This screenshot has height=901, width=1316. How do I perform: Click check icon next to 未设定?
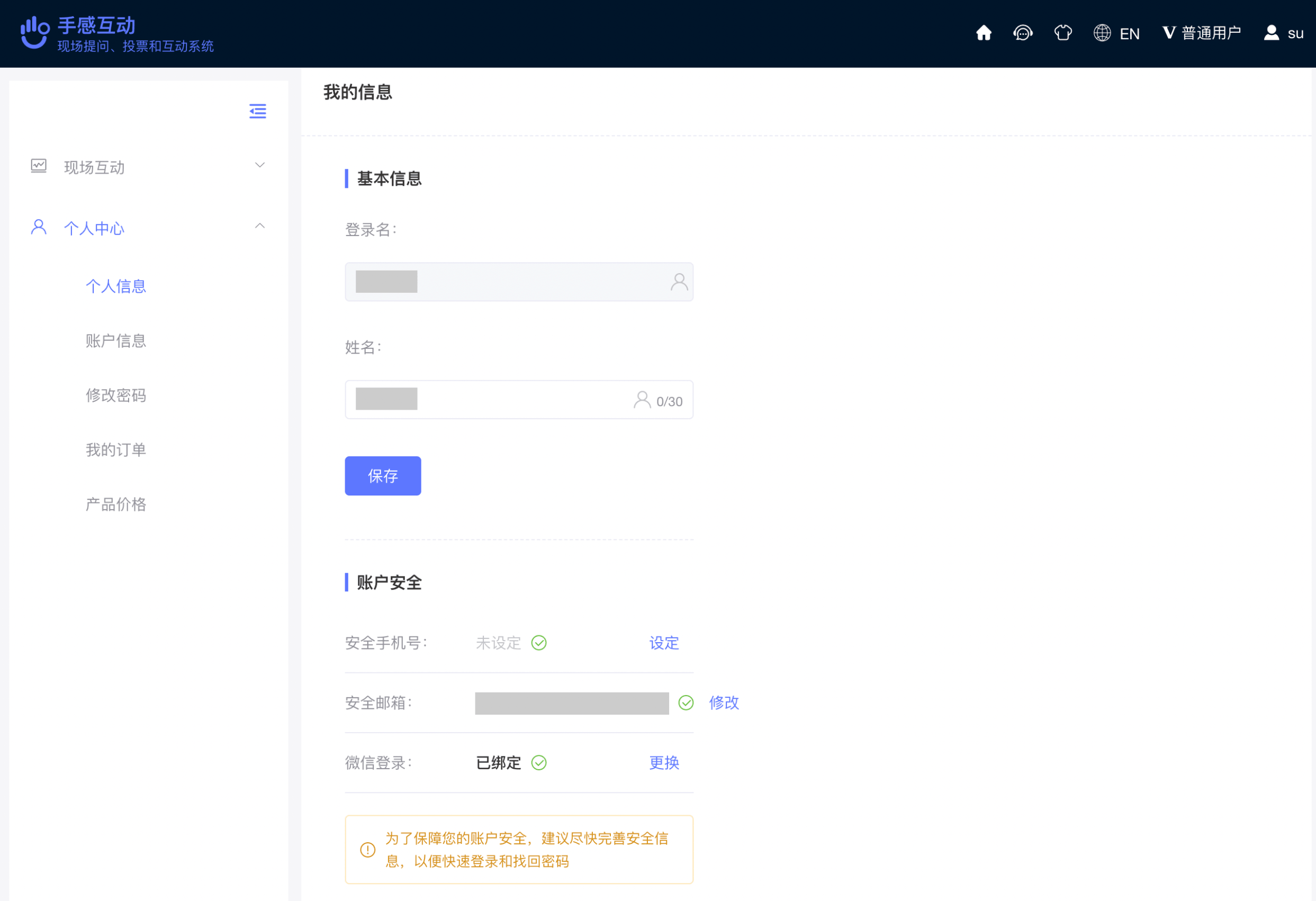(538, 643)
